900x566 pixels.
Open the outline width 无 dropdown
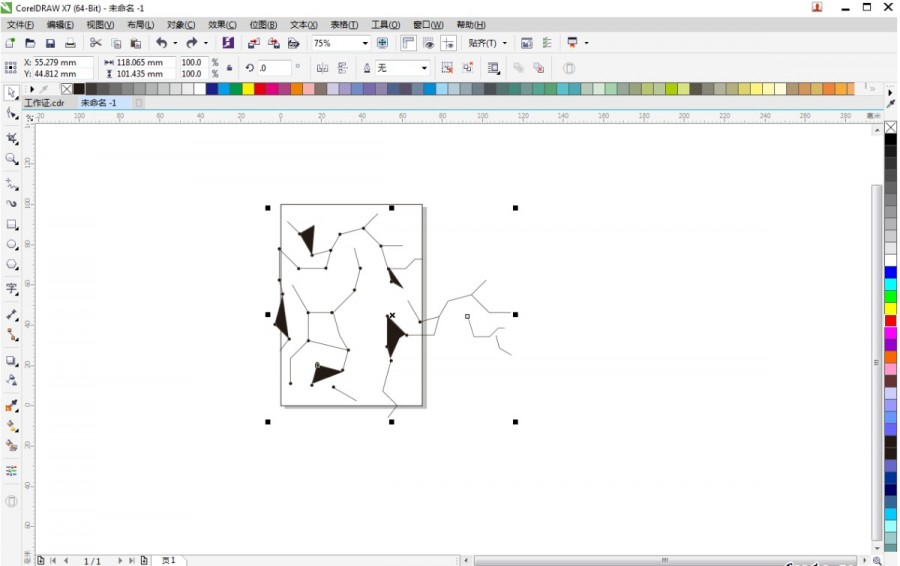click(x=424, y=68)
